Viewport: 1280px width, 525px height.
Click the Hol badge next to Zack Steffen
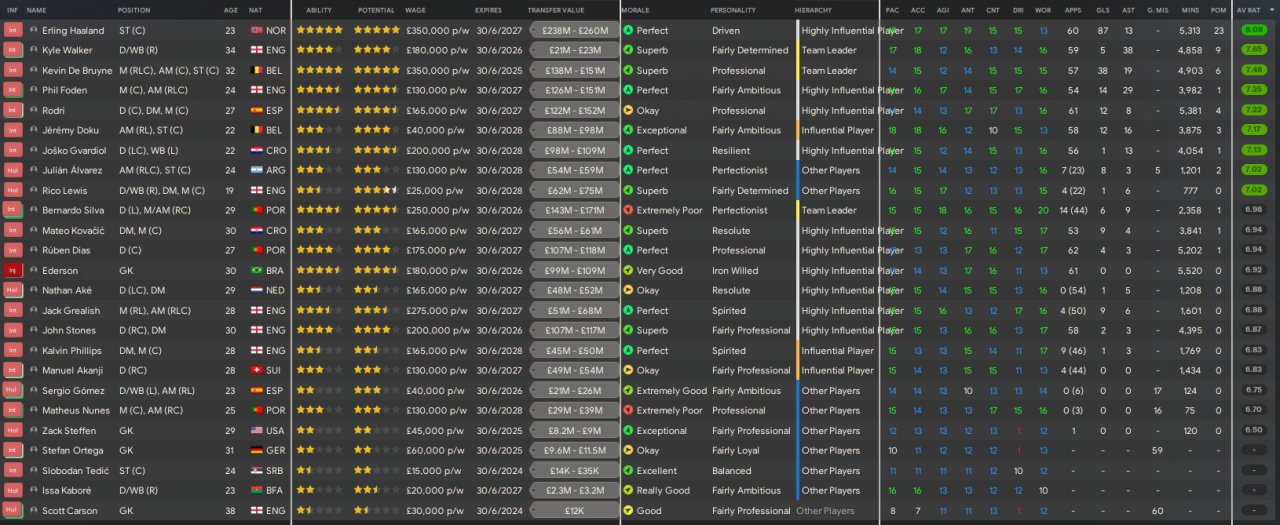click(13, 430)
